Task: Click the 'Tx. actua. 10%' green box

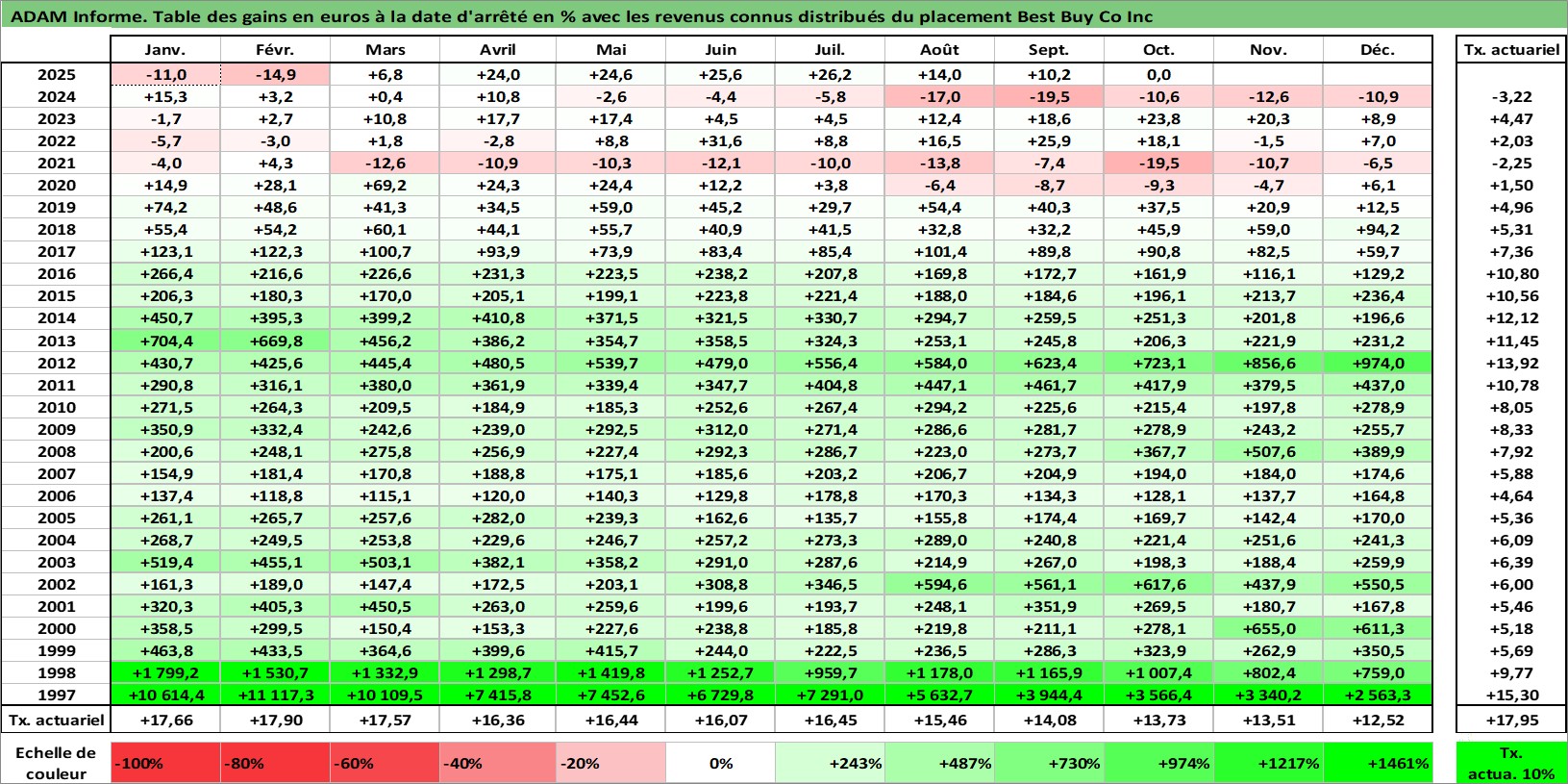Action: point(1511,763)
